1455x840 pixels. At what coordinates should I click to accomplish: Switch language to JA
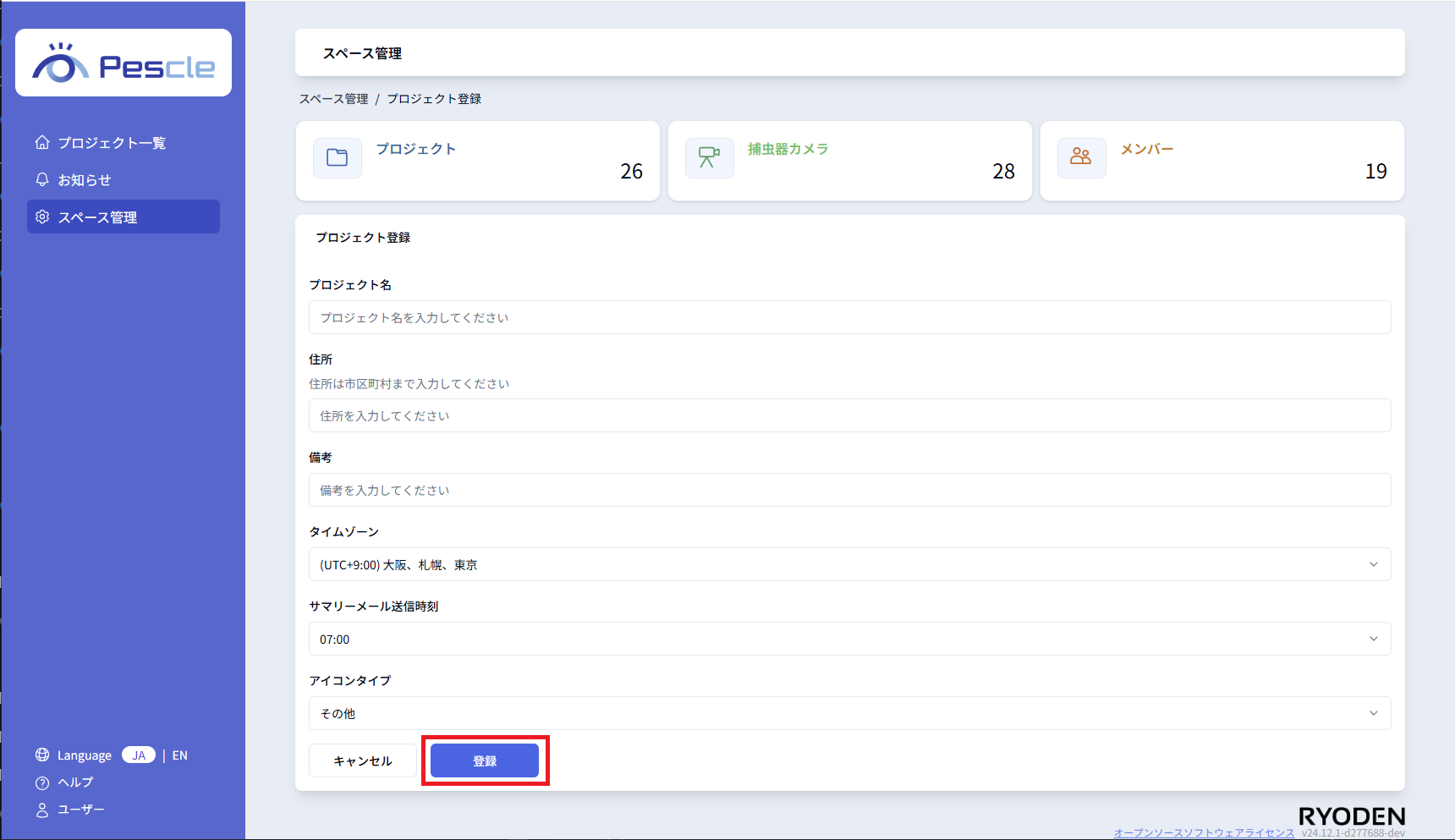pyautogui.click(x=139, y=755)
